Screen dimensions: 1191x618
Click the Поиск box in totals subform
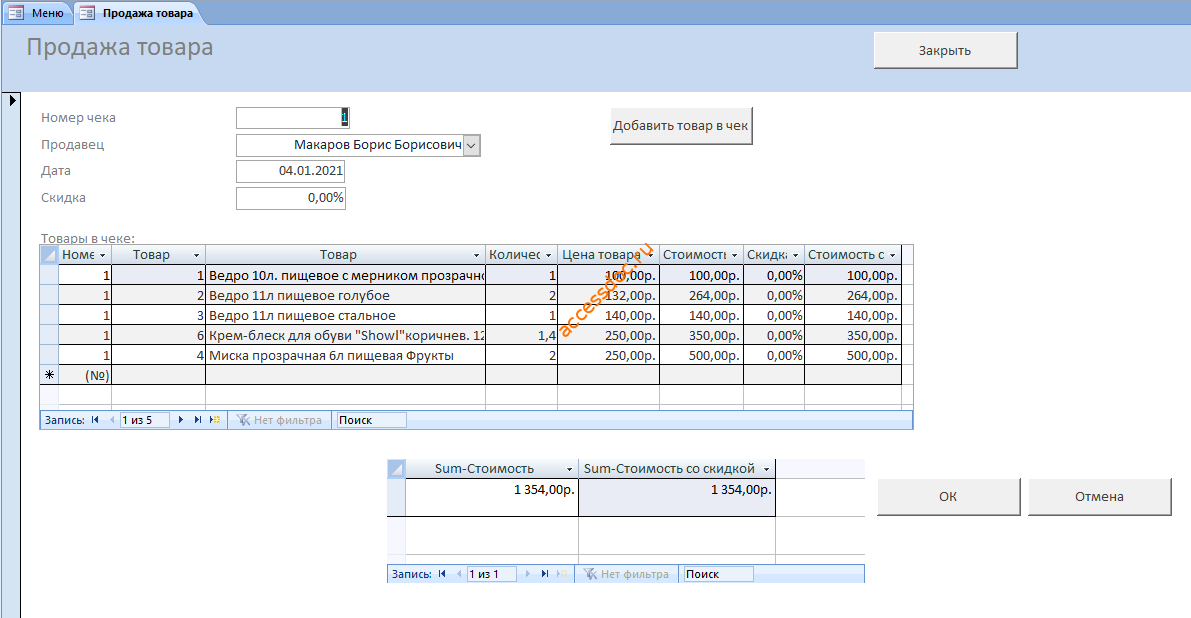[719, 574]
